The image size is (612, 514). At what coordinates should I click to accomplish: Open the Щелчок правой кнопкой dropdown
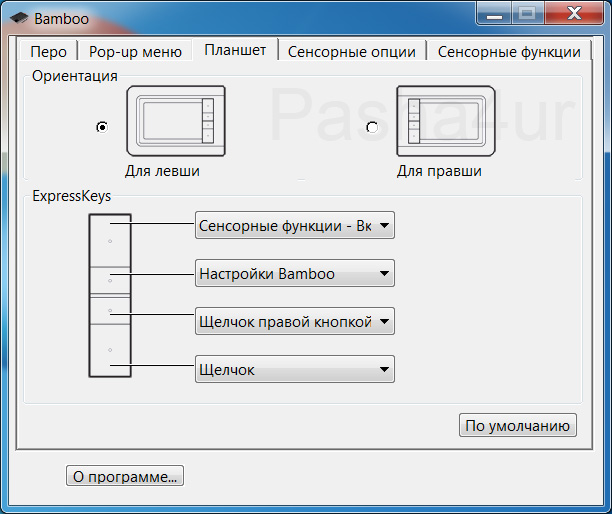tap(295, 321)
